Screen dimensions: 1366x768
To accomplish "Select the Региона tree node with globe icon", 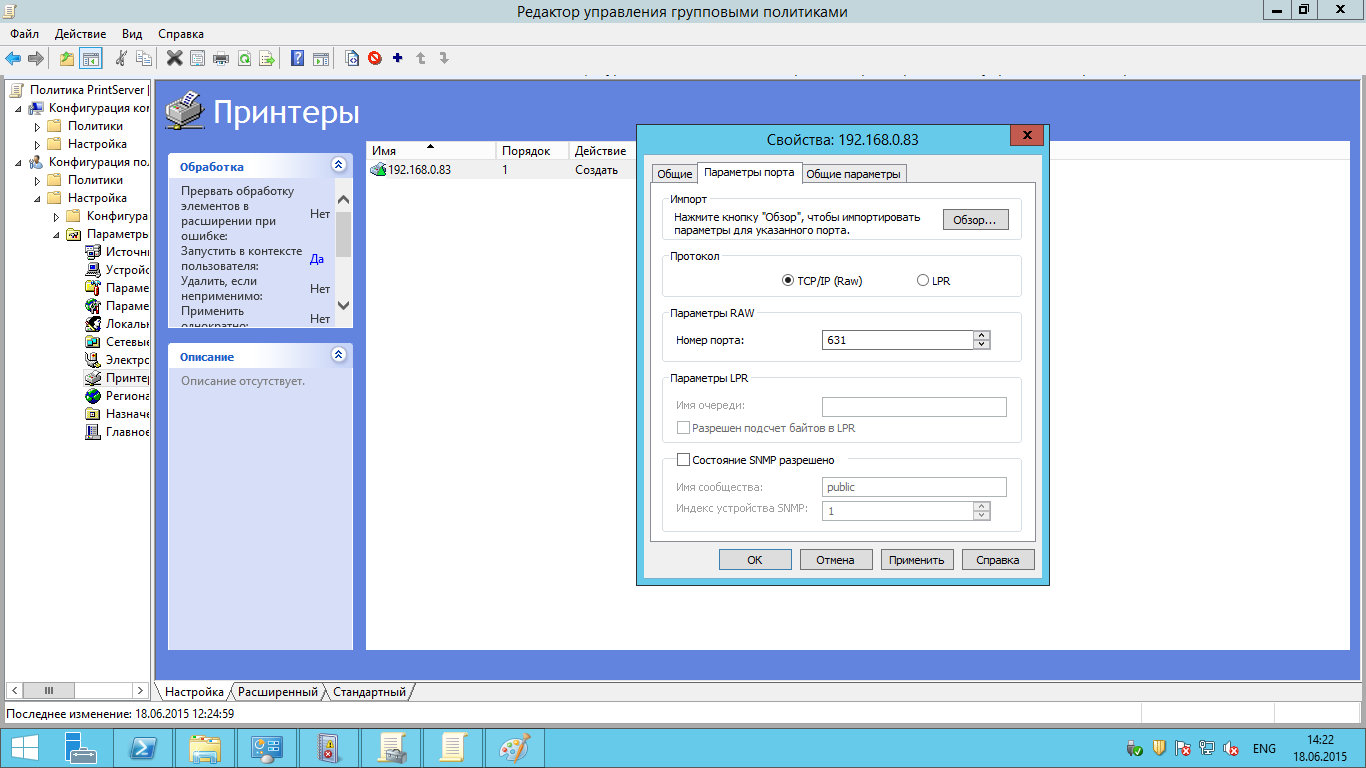I will click(x=118, y=396).
